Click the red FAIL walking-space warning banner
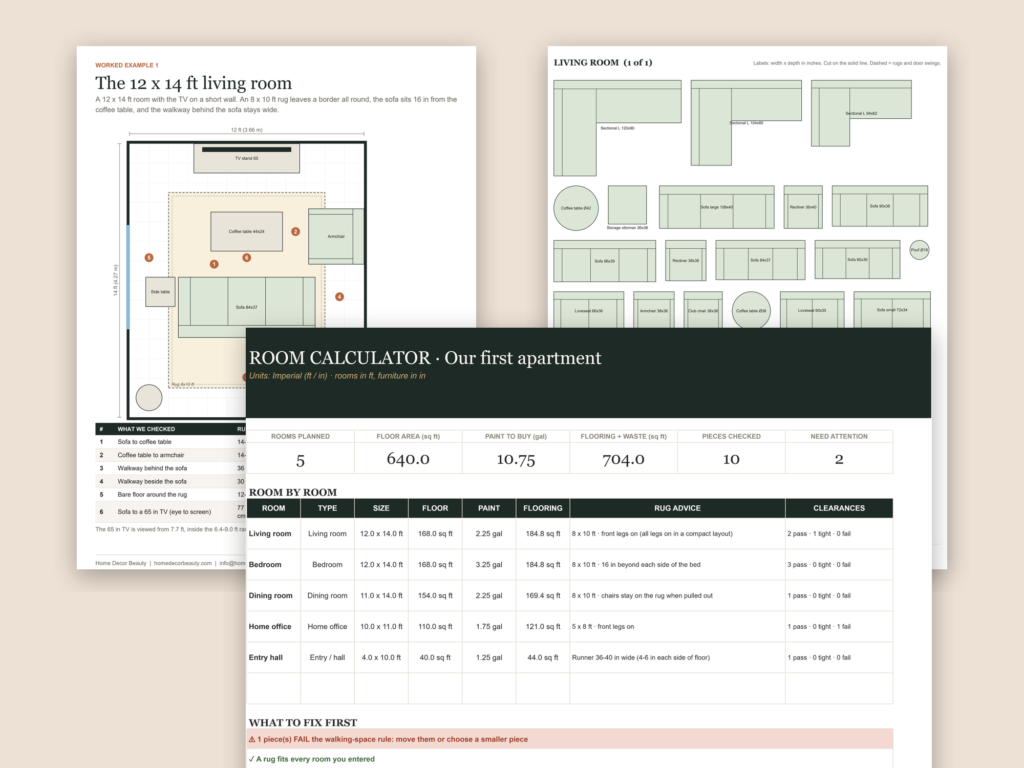1024x768 pixels. 569,739
